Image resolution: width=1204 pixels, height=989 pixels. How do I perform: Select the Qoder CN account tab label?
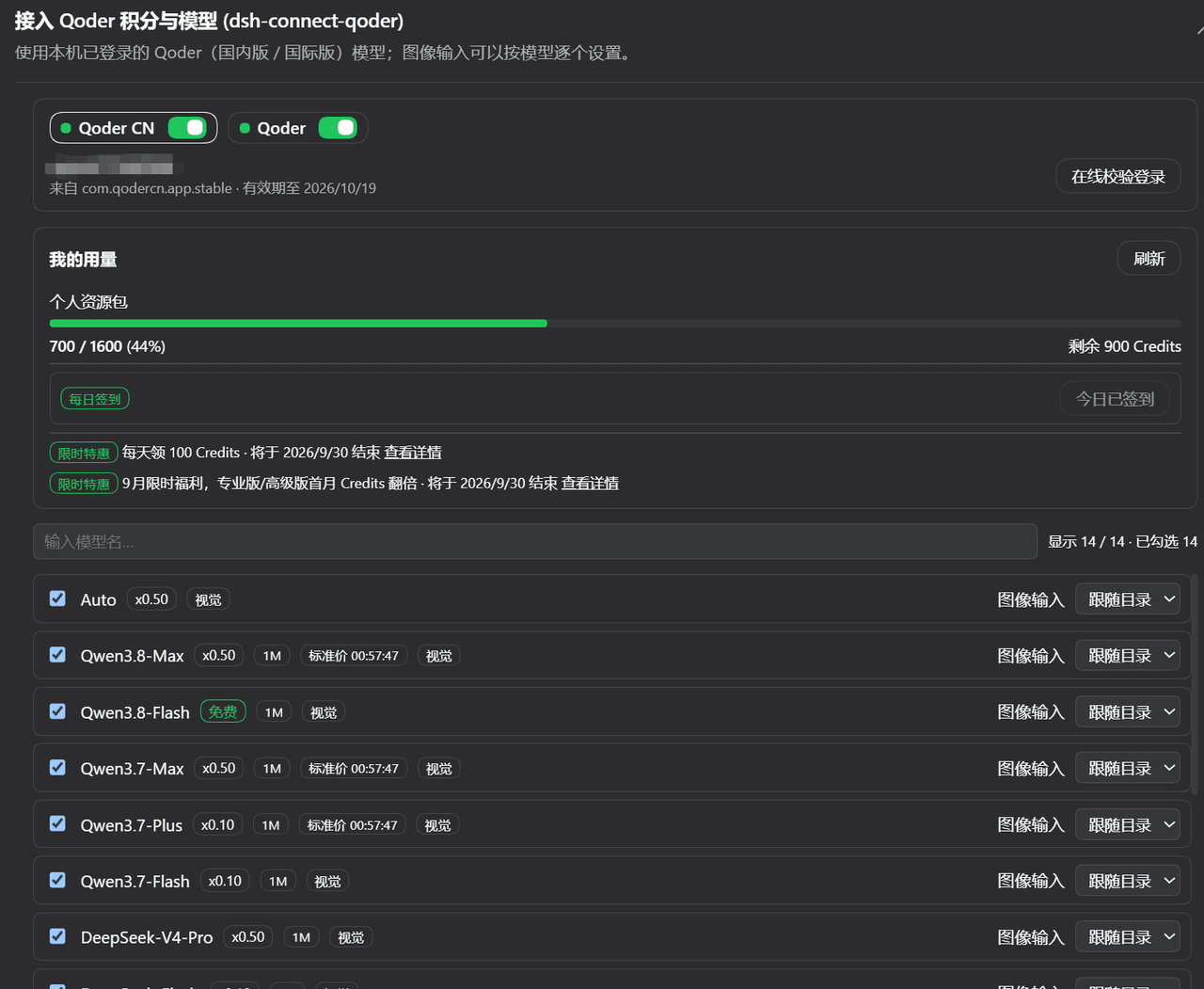(117, 128)
